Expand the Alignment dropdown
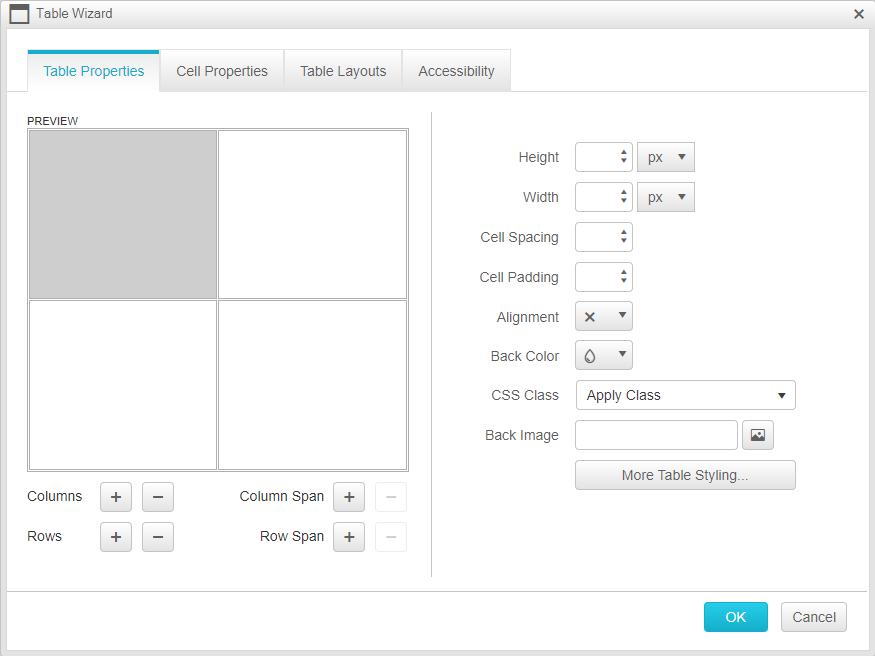875x656 pixels. pyautogui.click(x=604, y=317)
